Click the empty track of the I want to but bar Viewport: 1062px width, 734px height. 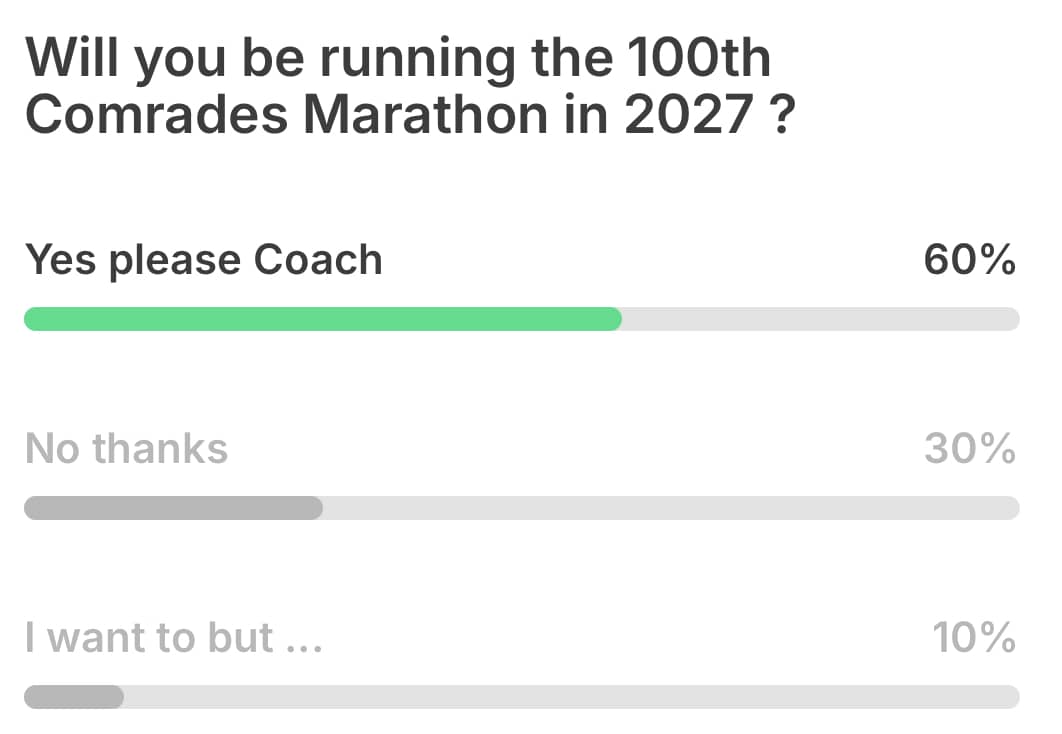[572, 697]
